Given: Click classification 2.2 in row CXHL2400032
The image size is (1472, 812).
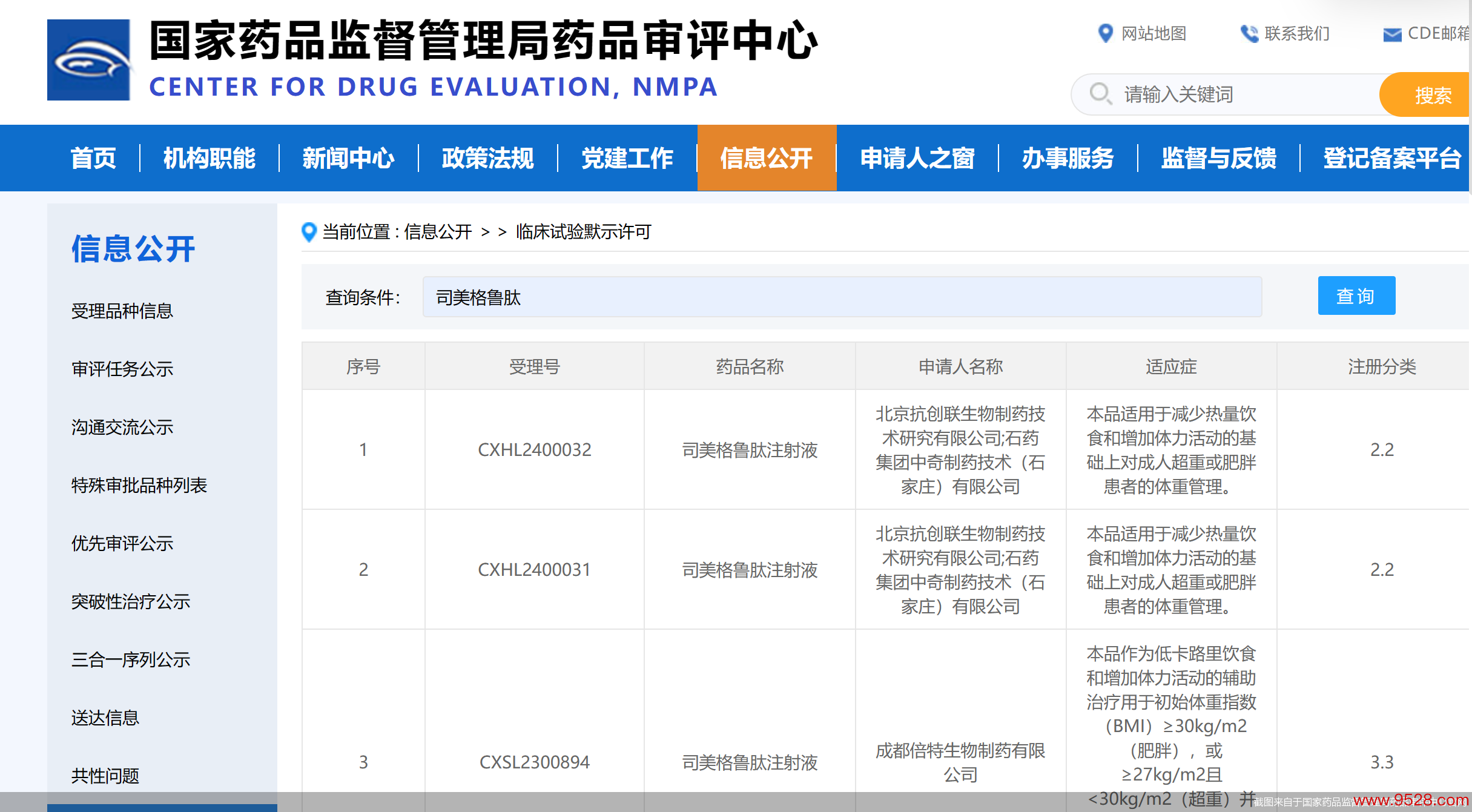Looking at the screenshot, I should click(x=1382, y=450).
